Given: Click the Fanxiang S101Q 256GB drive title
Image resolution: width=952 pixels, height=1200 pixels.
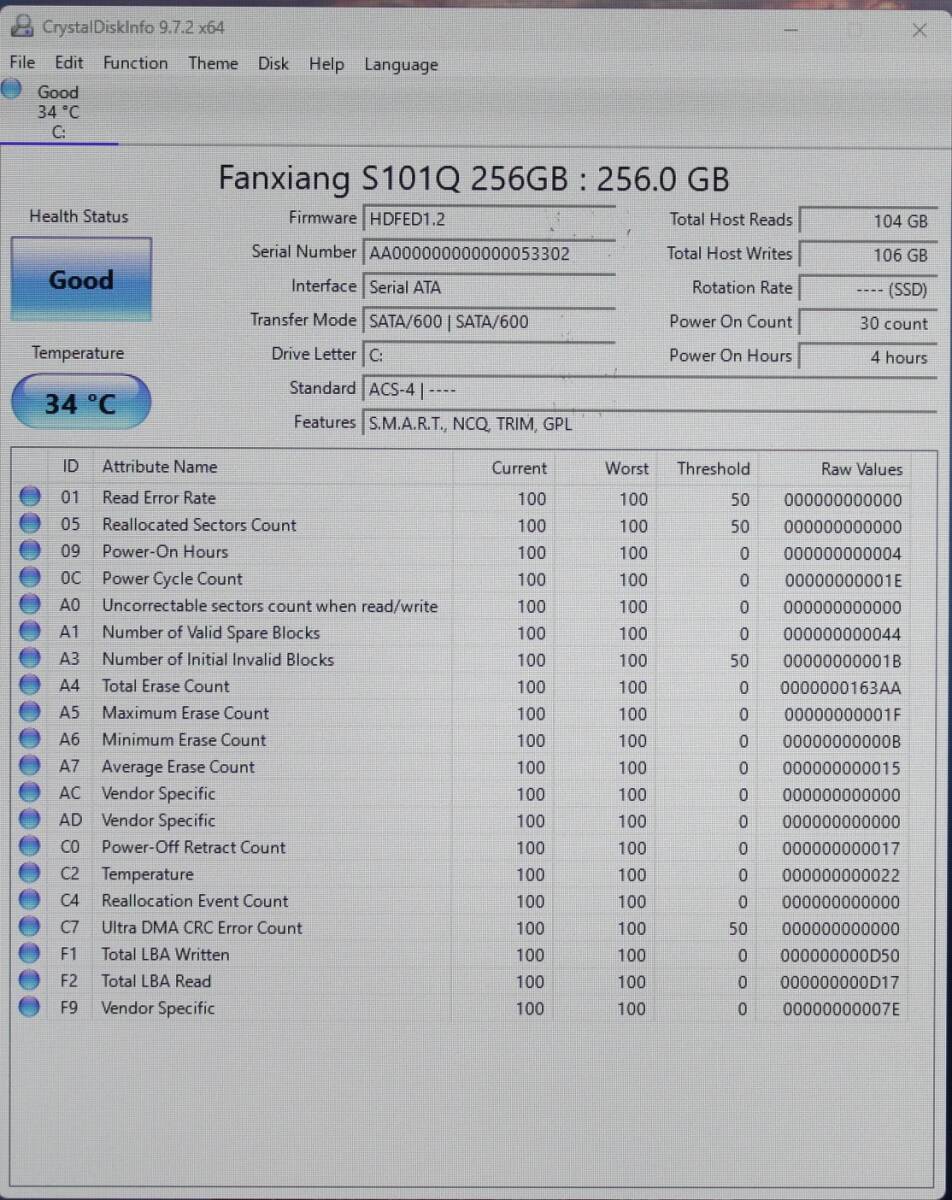Looking at the screenshot, I should [x=474, y=179].
